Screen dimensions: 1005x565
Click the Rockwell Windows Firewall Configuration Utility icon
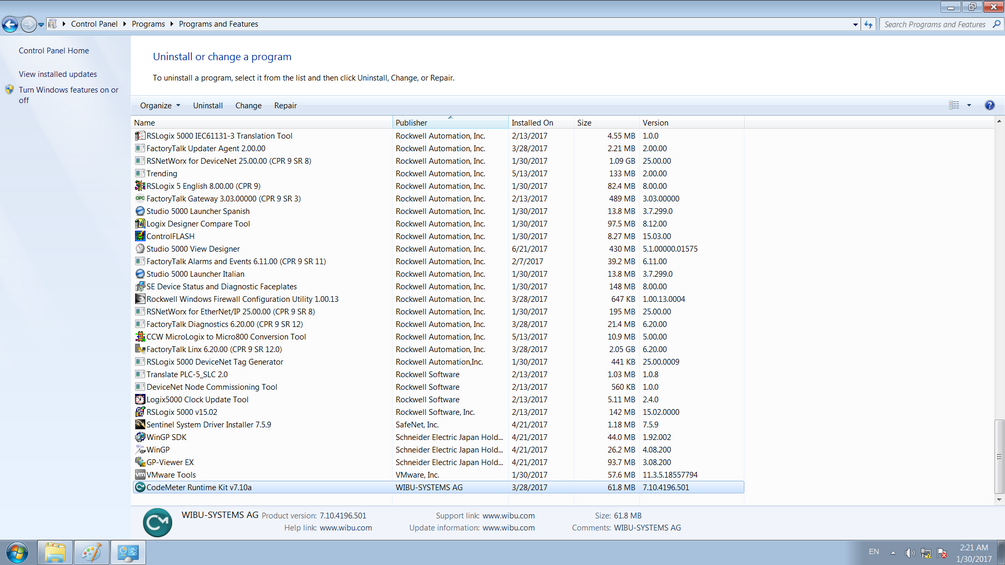click(x=140, y=299)
